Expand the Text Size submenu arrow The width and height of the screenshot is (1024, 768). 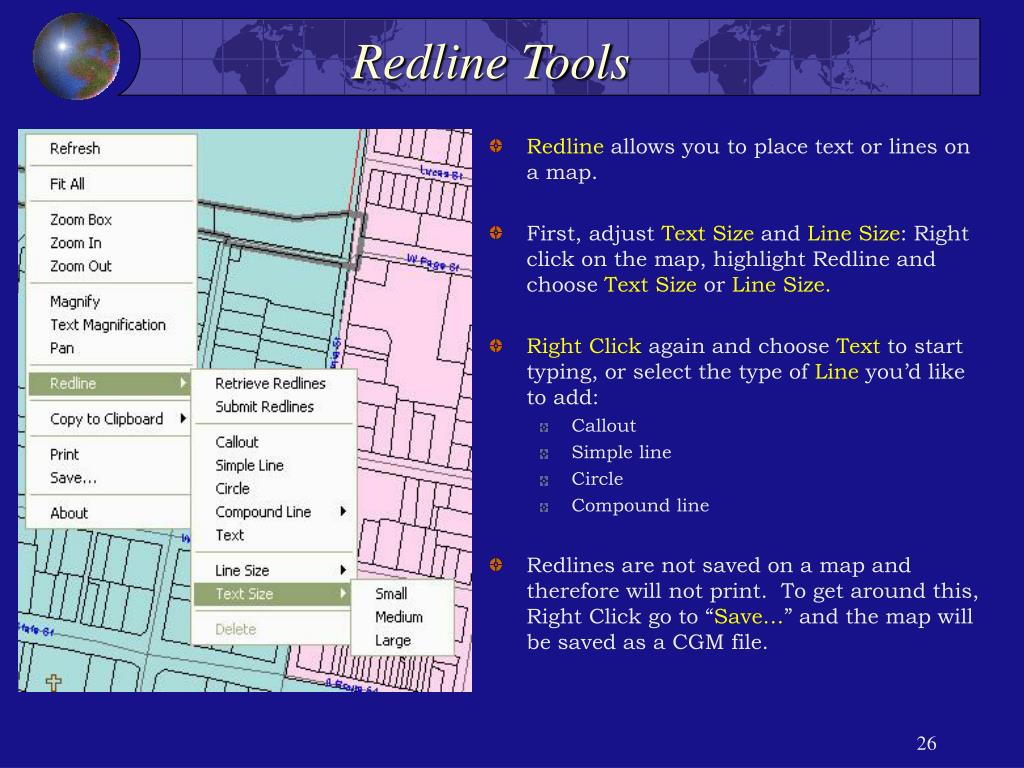(343, 594)
